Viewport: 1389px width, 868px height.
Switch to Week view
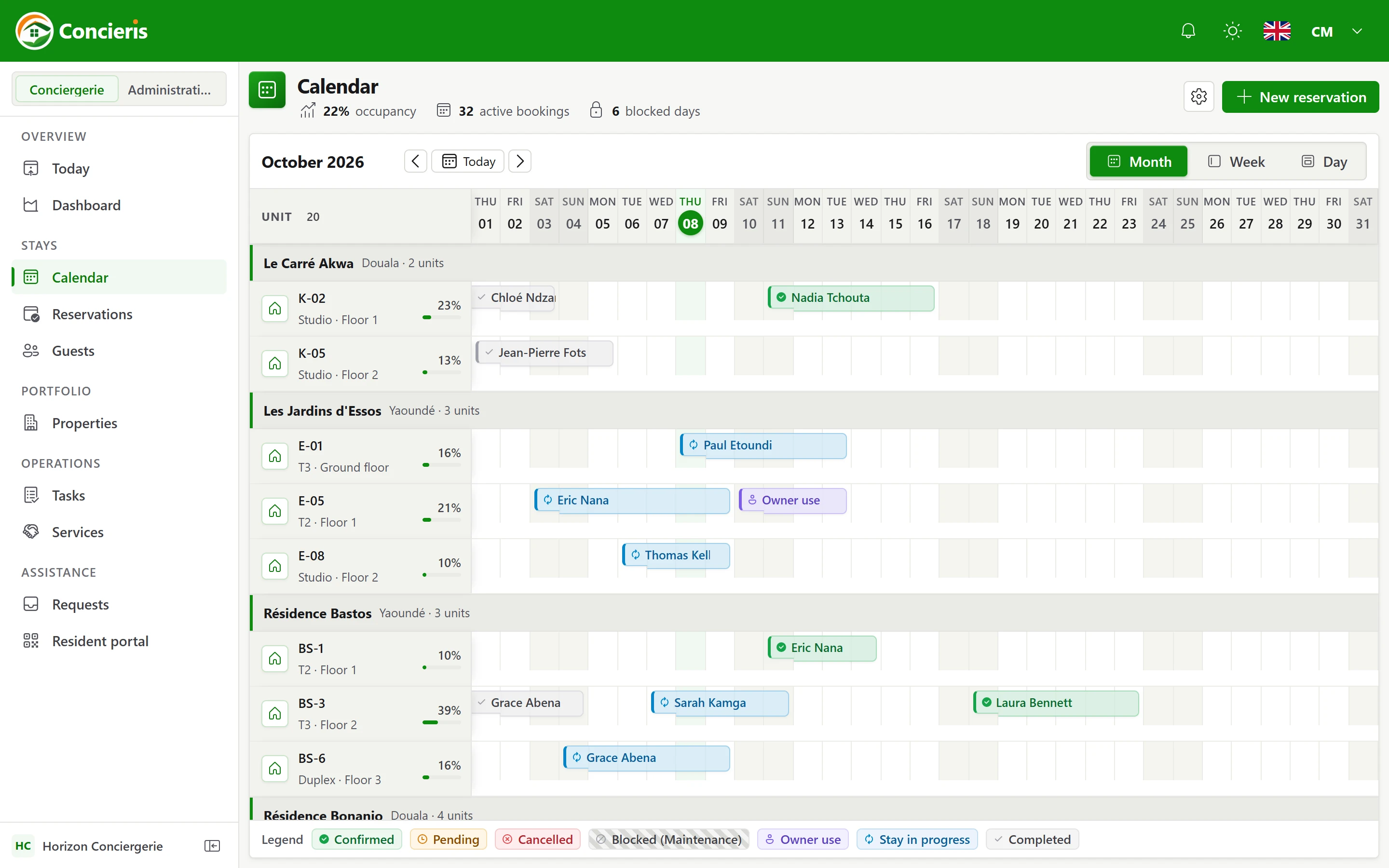click(1236, 162)
